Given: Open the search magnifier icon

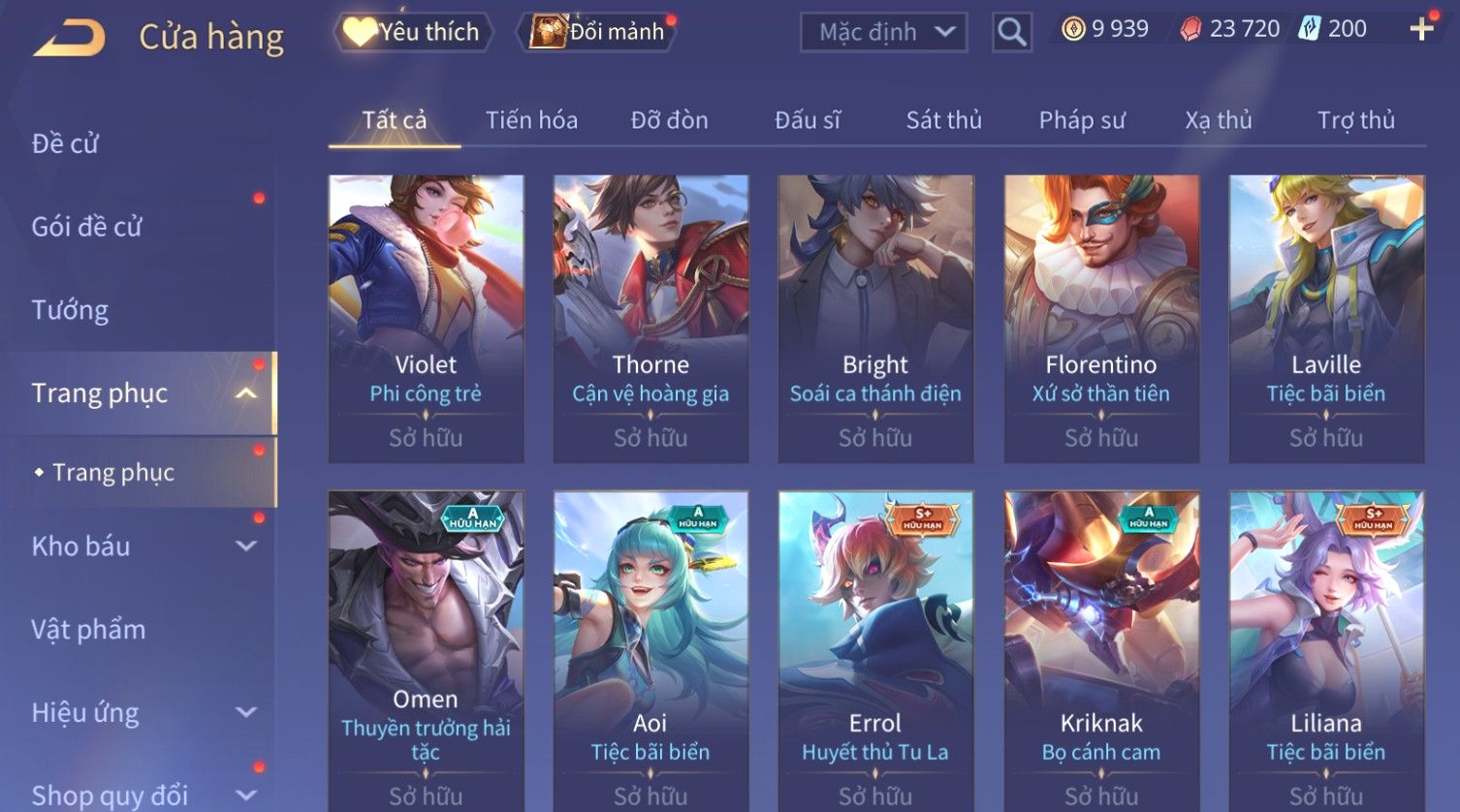Looking at the screenshot, I should 1012,32.
